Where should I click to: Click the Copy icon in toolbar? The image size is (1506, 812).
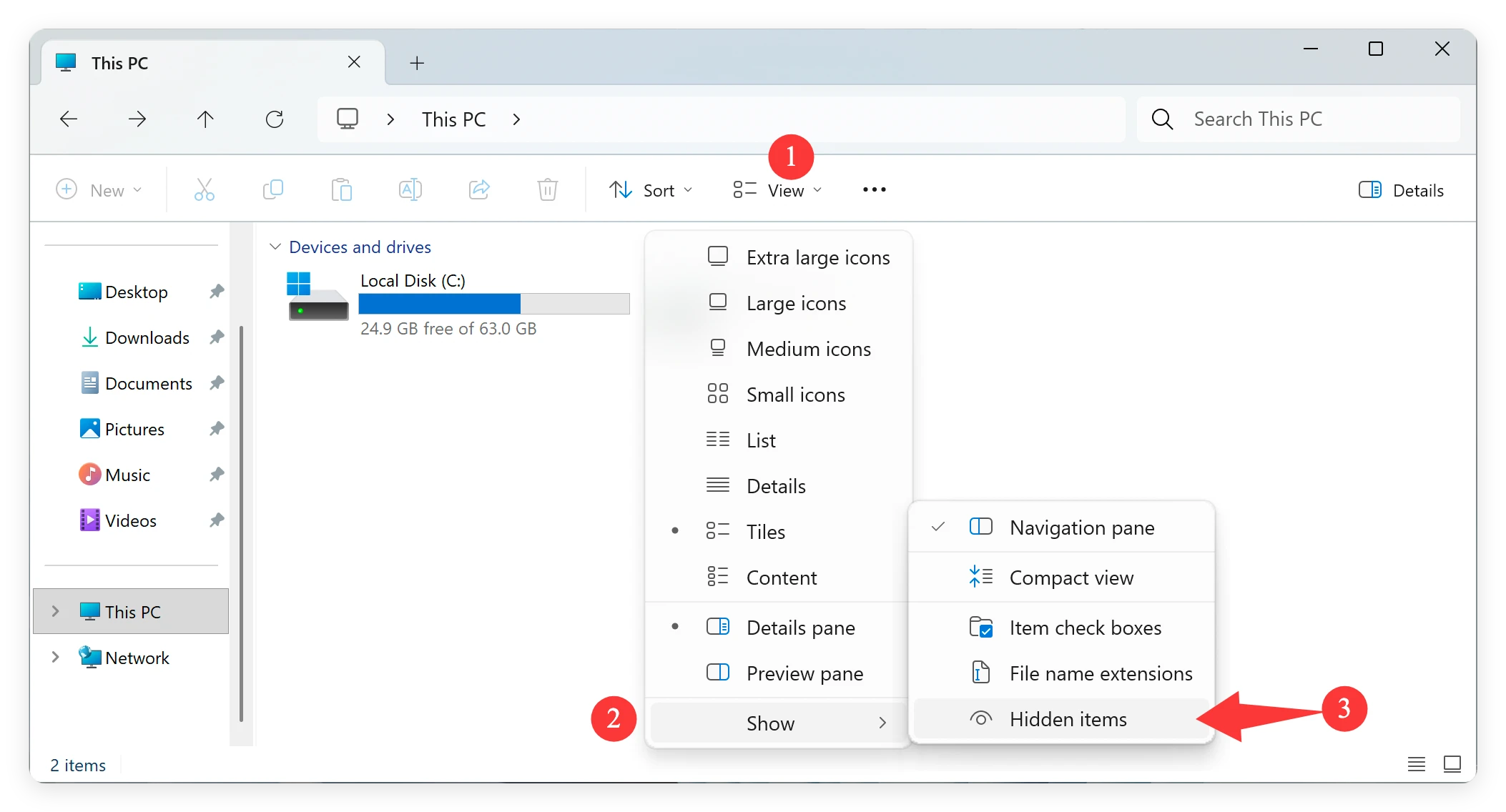point(273,189)
